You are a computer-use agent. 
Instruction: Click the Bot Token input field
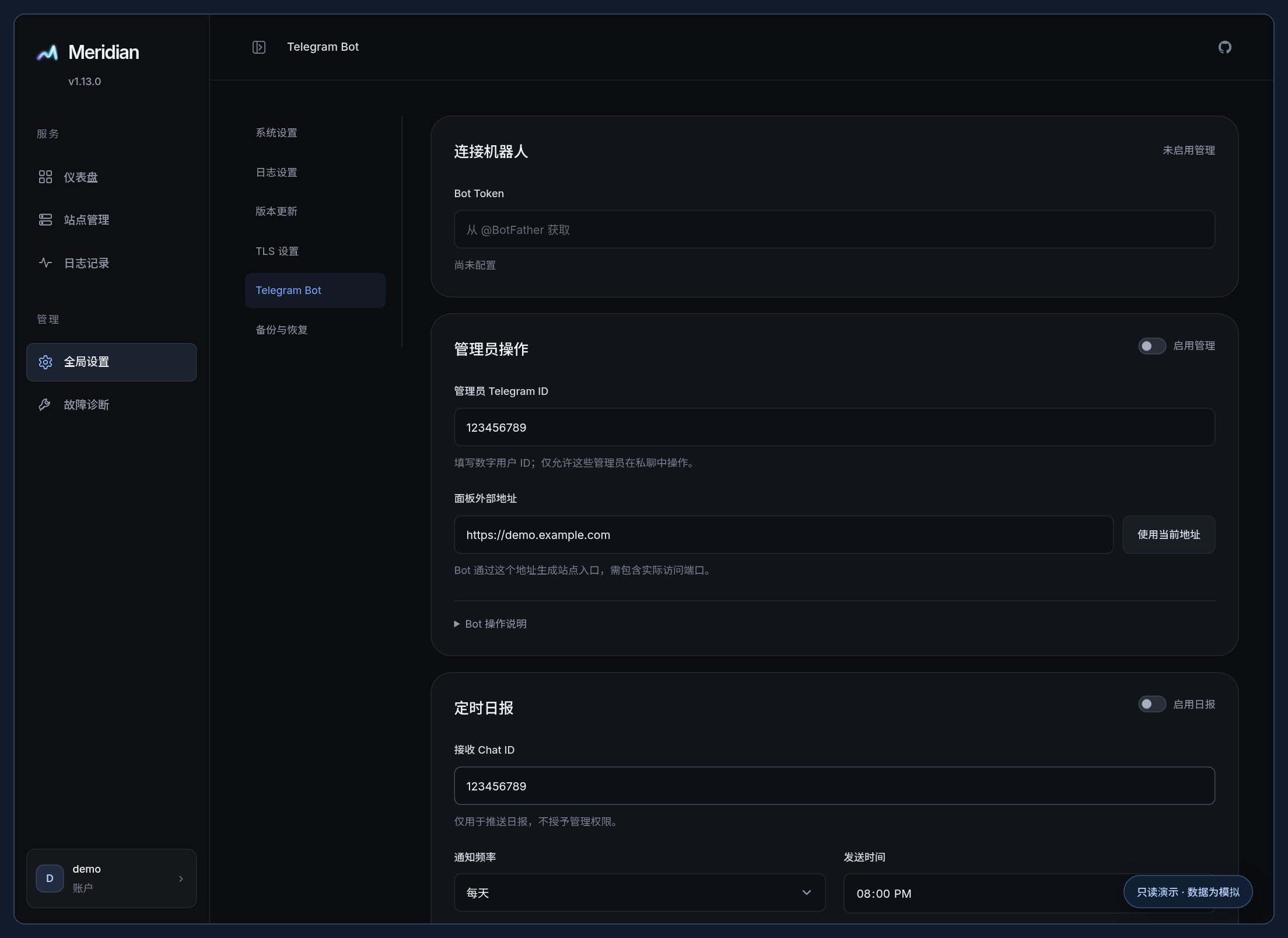click(835, 229)
